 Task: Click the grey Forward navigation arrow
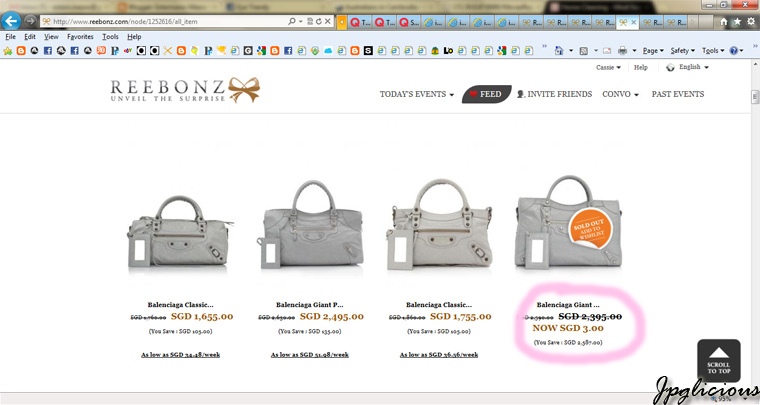tap(30, 21)
